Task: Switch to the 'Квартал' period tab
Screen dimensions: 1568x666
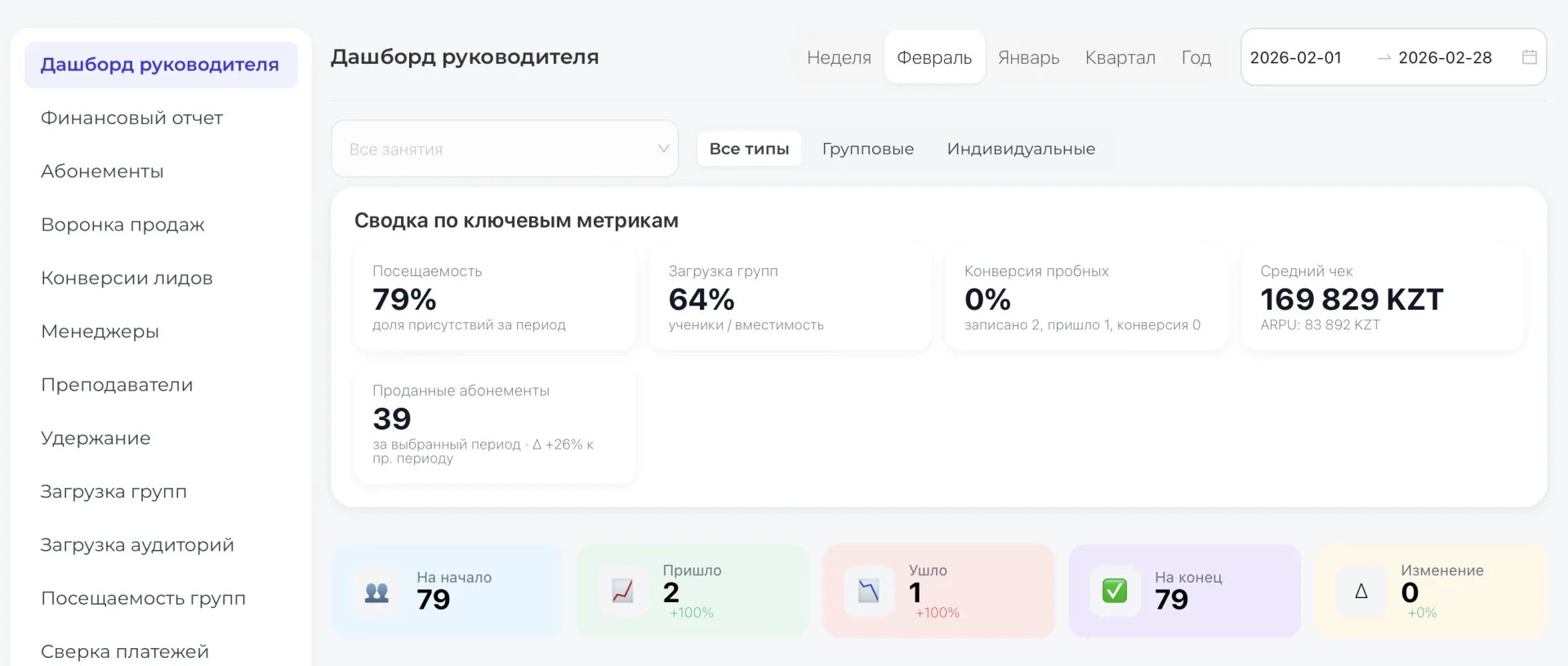Action: [1120, 58]
